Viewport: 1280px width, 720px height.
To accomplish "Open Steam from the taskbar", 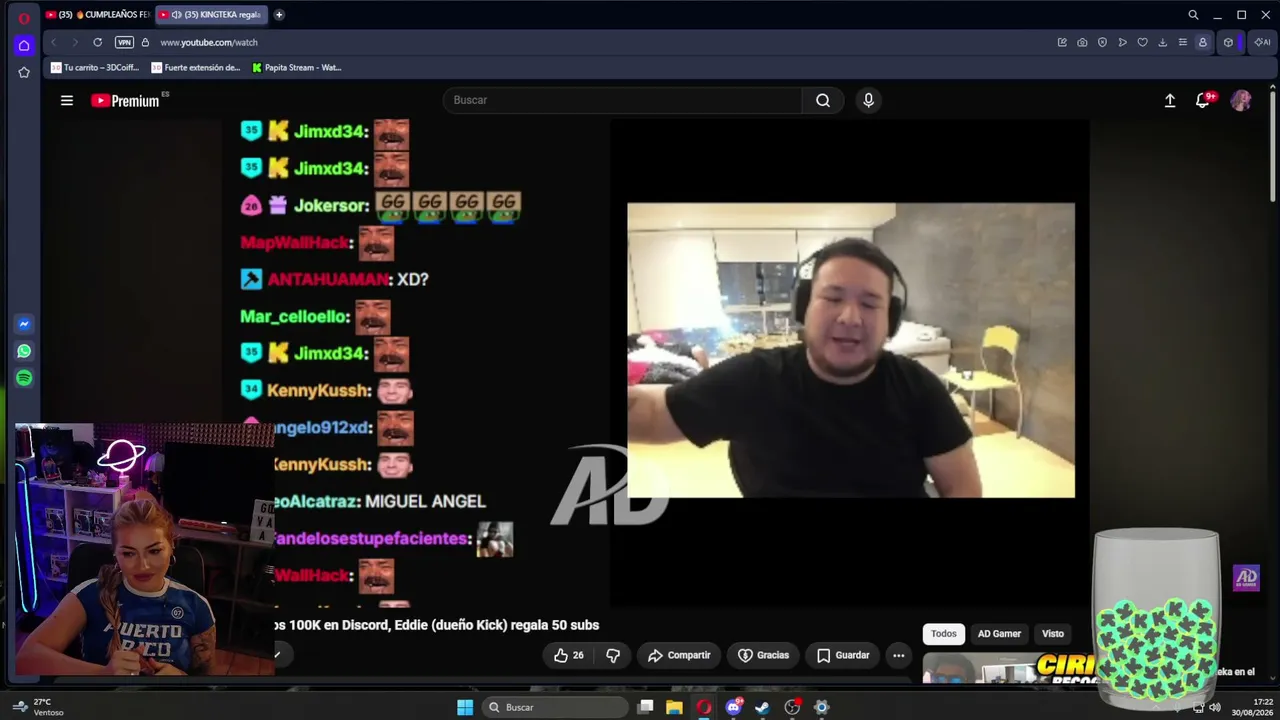I will click(762, 707).
